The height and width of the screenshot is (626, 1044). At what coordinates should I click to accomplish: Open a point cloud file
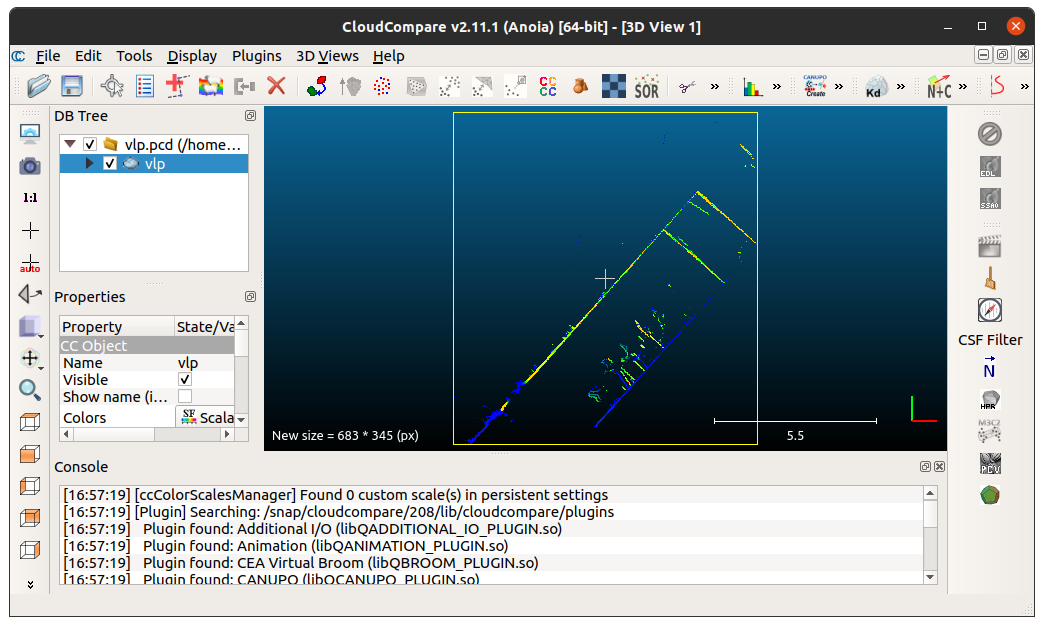point(38,86)
